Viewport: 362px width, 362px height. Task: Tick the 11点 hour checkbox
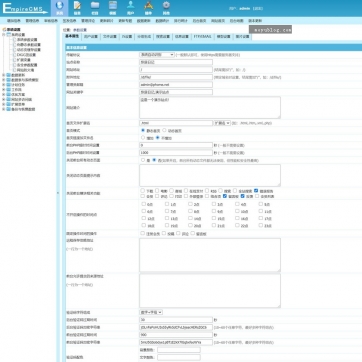coord(261,211)
